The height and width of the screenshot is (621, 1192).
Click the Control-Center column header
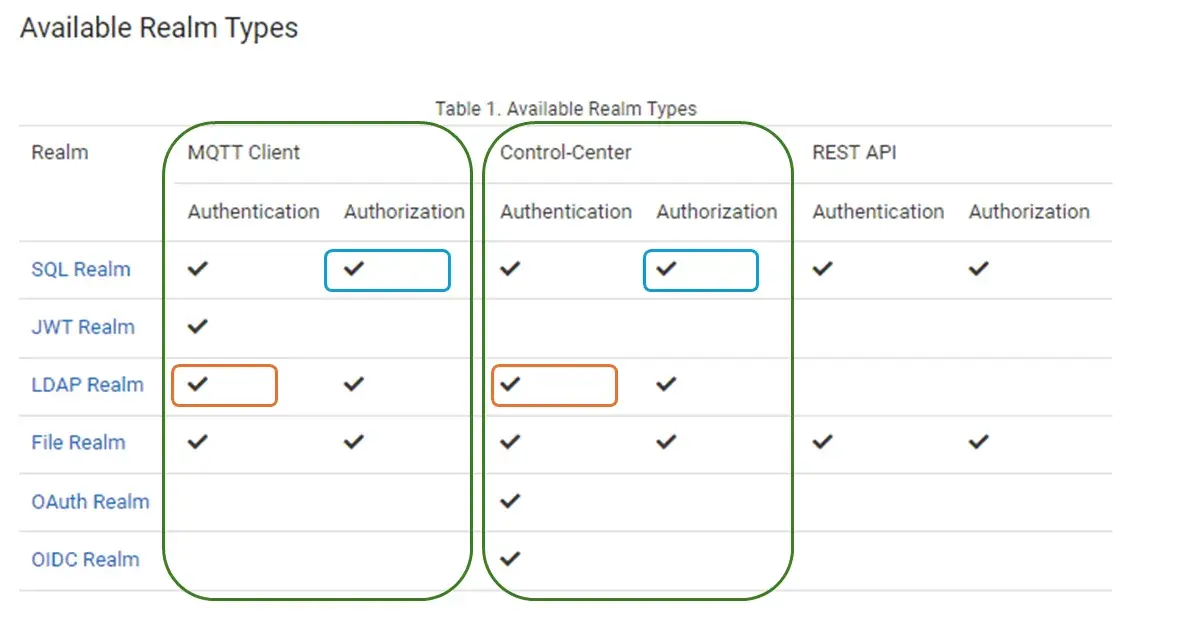566,152
